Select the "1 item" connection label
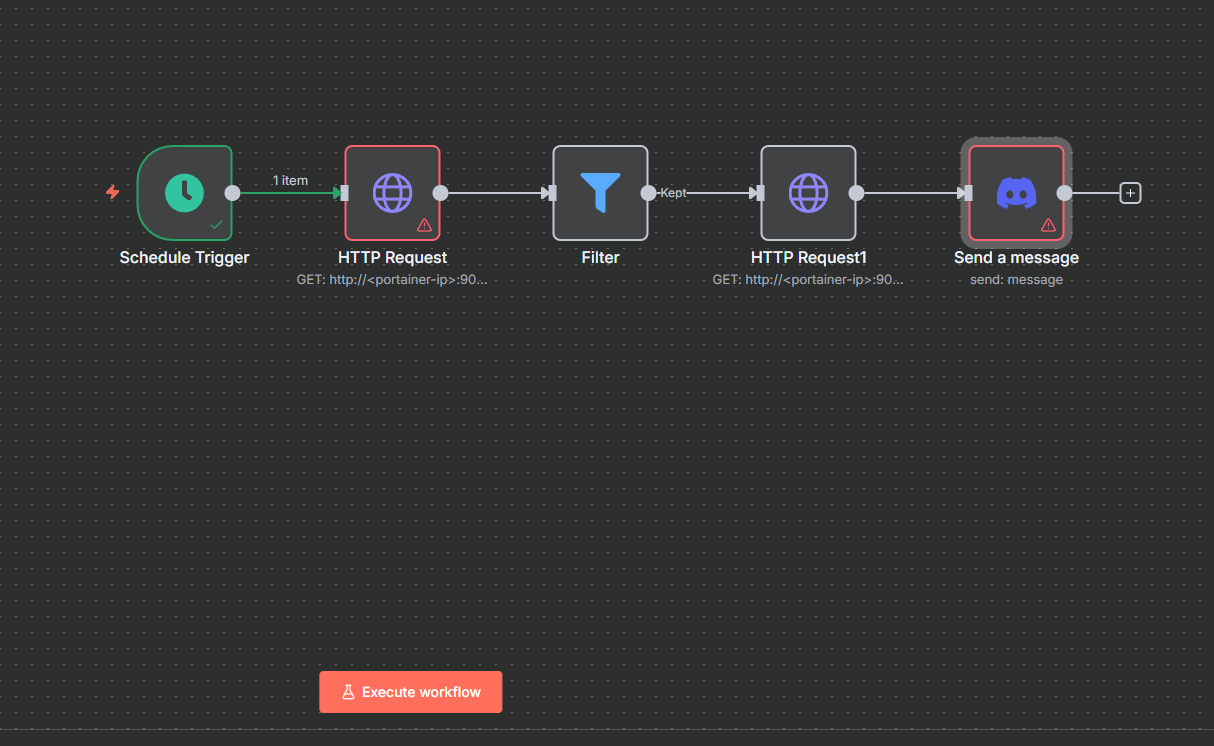Screen dimensions: 1214x746 tap(290, 181)
